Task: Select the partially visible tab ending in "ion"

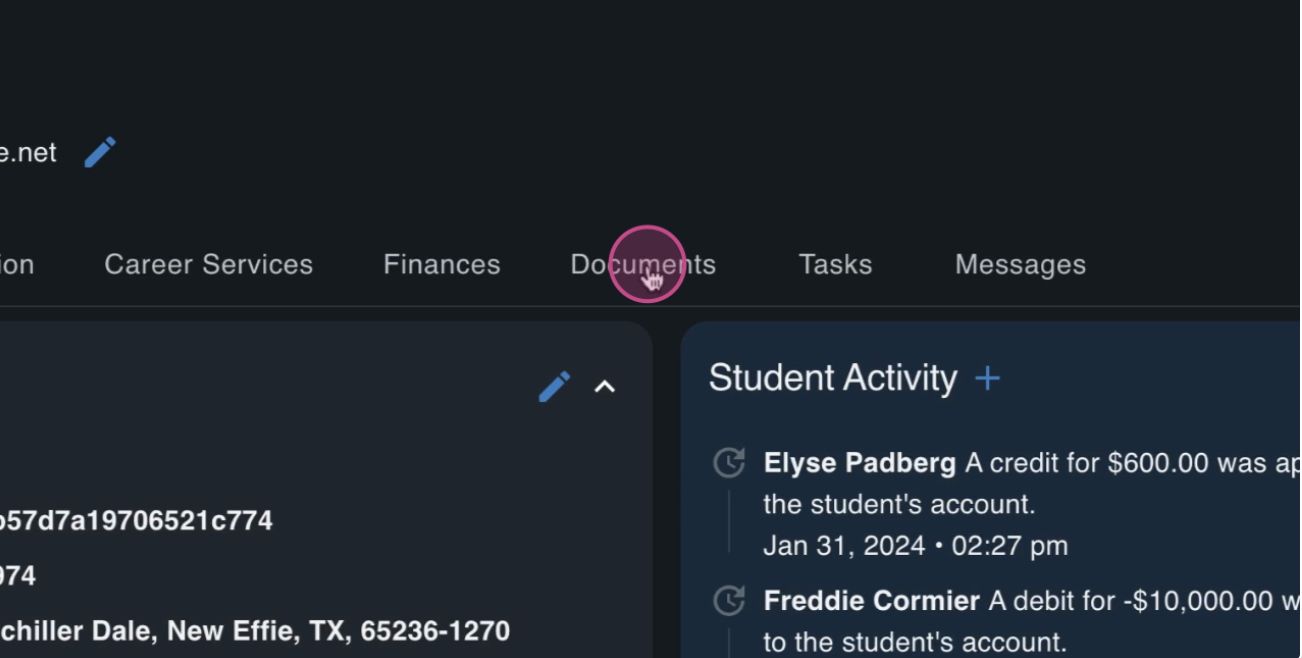Action: (x=17, y=264)
